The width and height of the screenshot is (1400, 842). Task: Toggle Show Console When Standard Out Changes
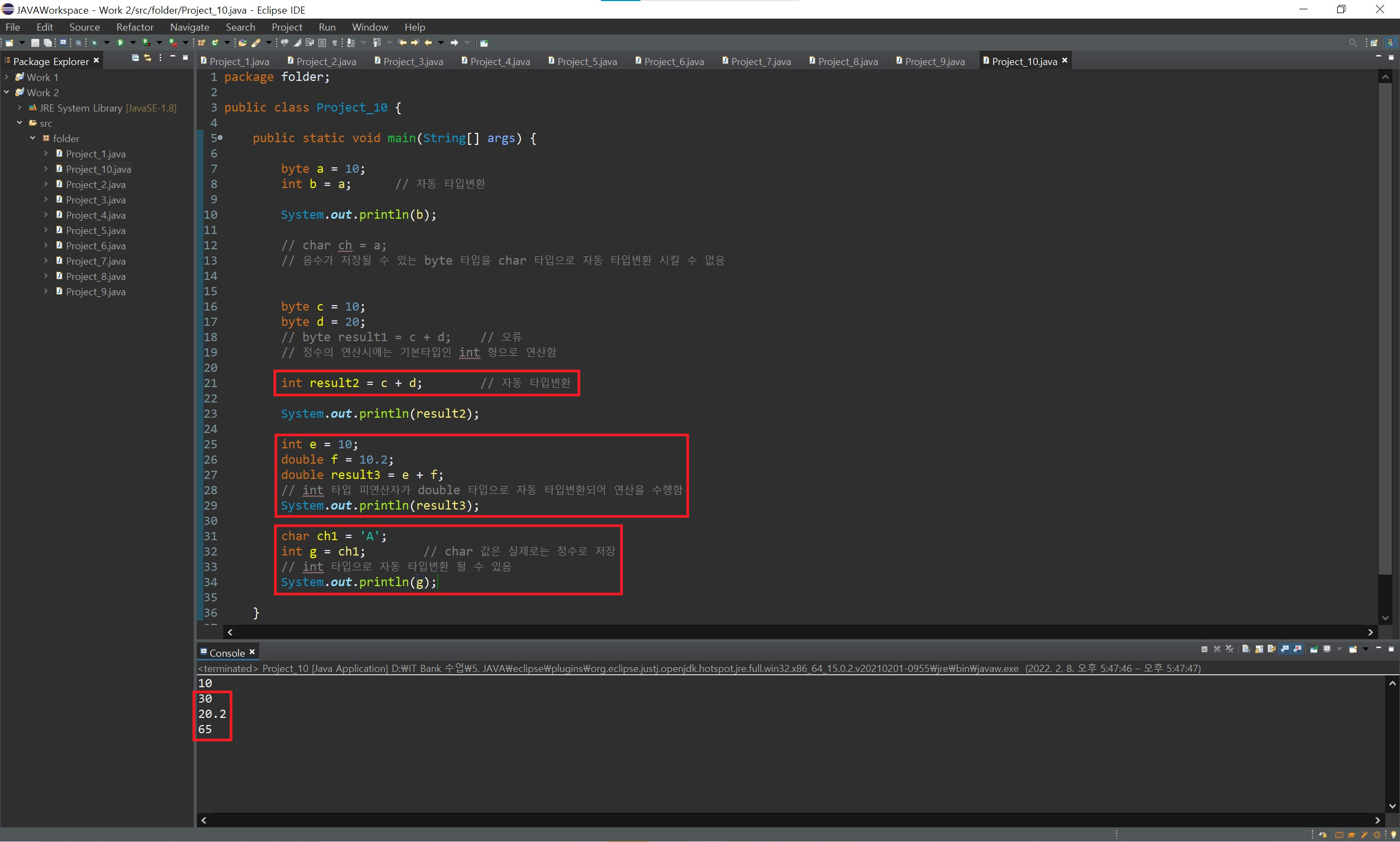coord(1285,649)
